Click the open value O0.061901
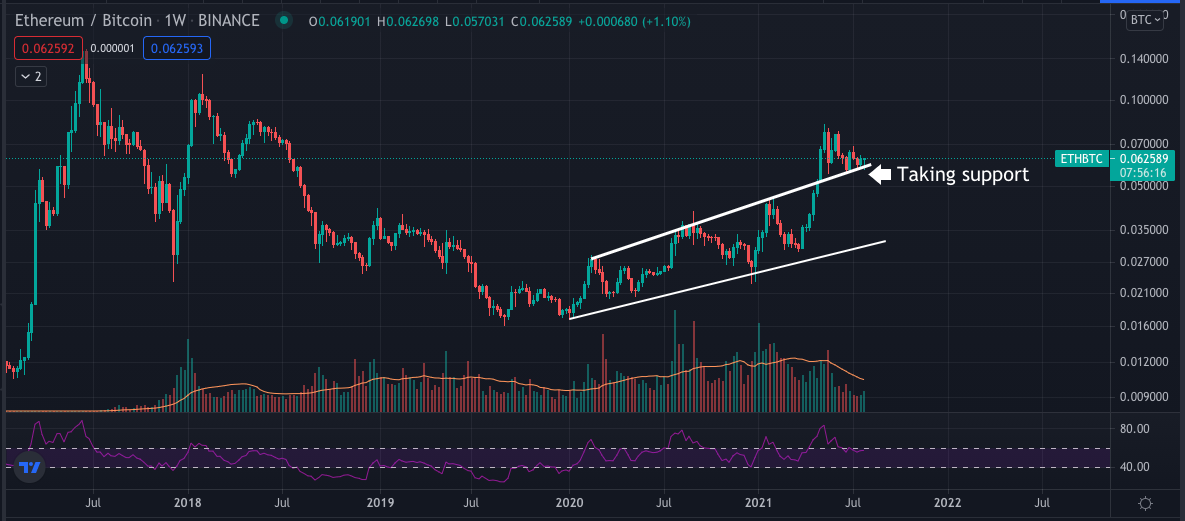 [340, 21]
